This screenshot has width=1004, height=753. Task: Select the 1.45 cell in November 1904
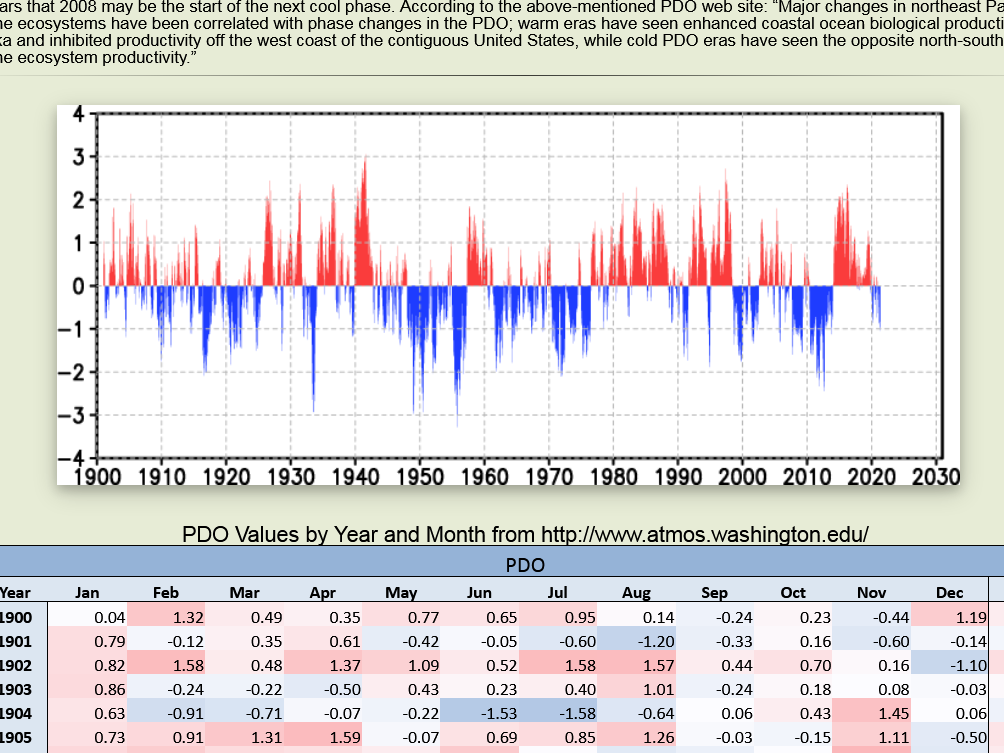[x=871, y=713]
